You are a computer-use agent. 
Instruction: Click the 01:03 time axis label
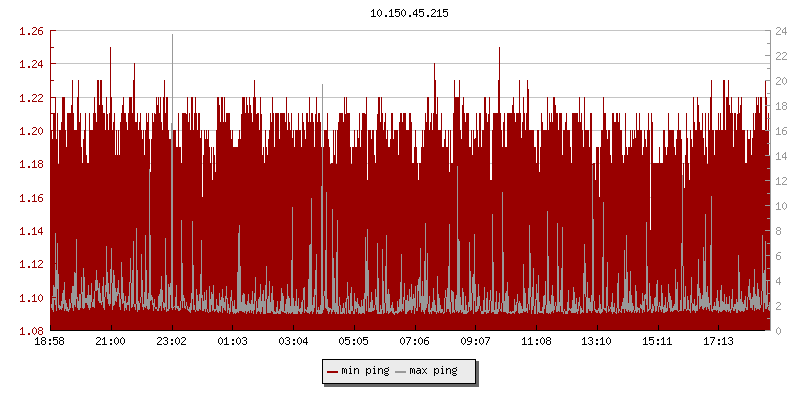tap(232, 342)
